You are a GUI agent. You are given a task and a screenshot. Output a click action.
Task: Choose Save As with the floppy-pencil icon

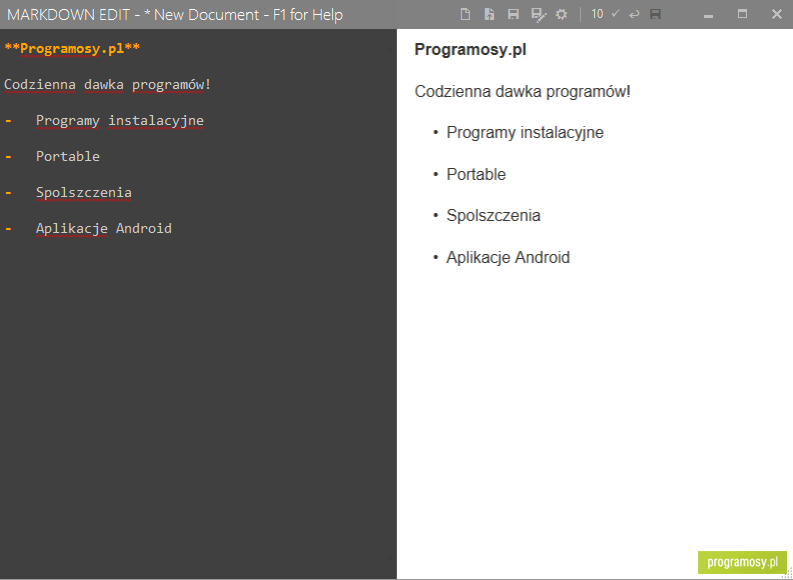pyautogui.click(x=539, y=15)
